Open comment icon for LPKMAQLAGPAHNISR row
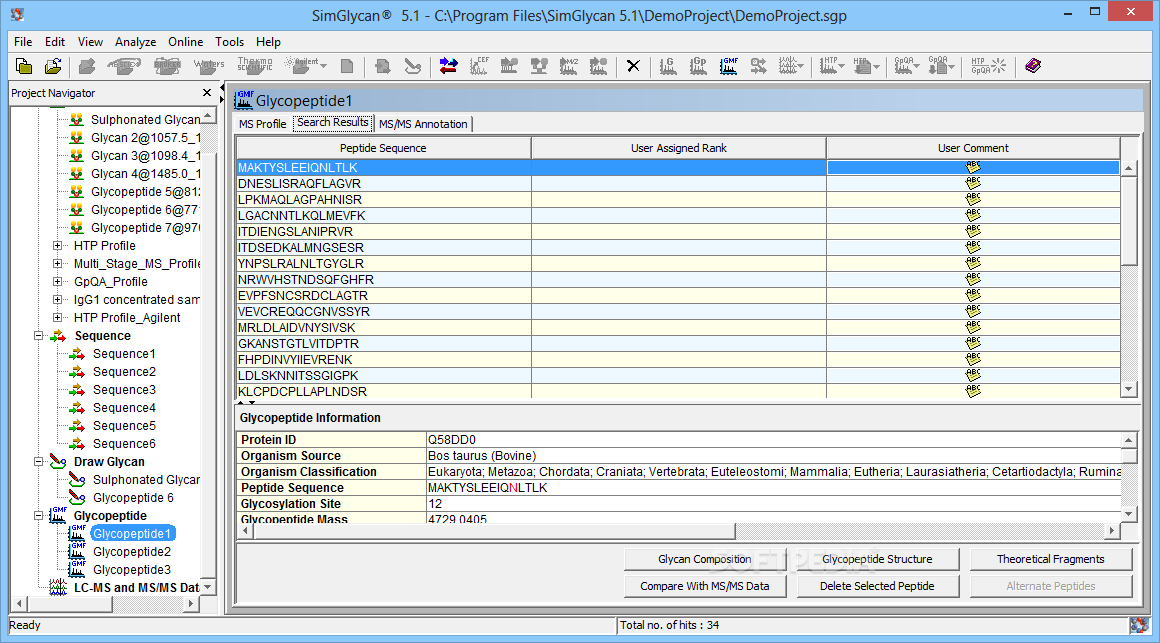This screenshot has width=1160, height=643. click(973, 200)
